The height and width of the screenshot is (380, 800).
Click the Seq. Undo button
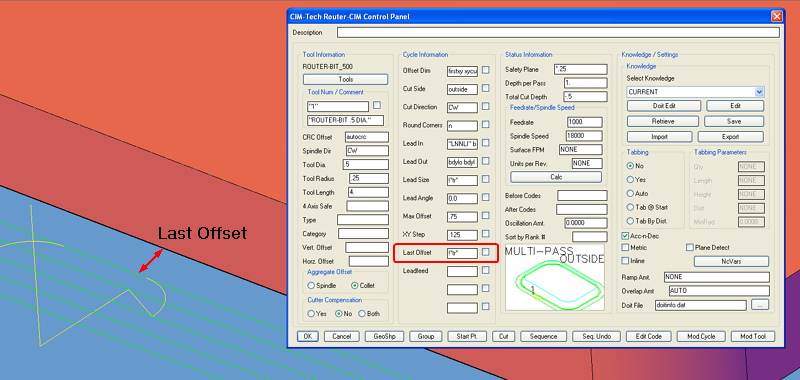(596, 337)
